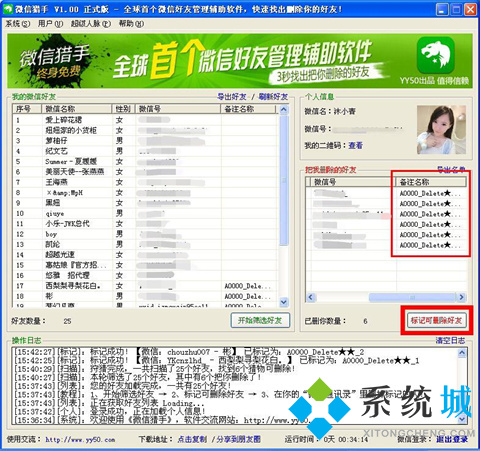Click the 备注名称 header in the deleted-friends list
Image resolution: width=480 pixels, height=451 pixels.
(431, 182)
